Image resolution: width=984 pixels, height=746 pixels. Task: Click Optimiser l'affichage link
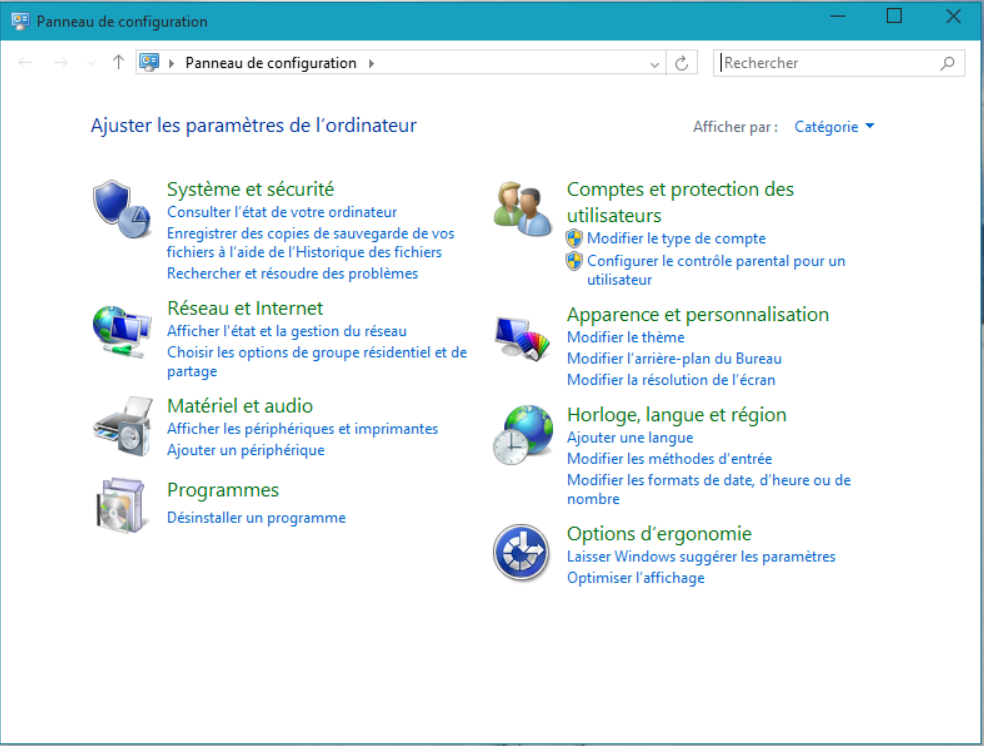(636, 578)
